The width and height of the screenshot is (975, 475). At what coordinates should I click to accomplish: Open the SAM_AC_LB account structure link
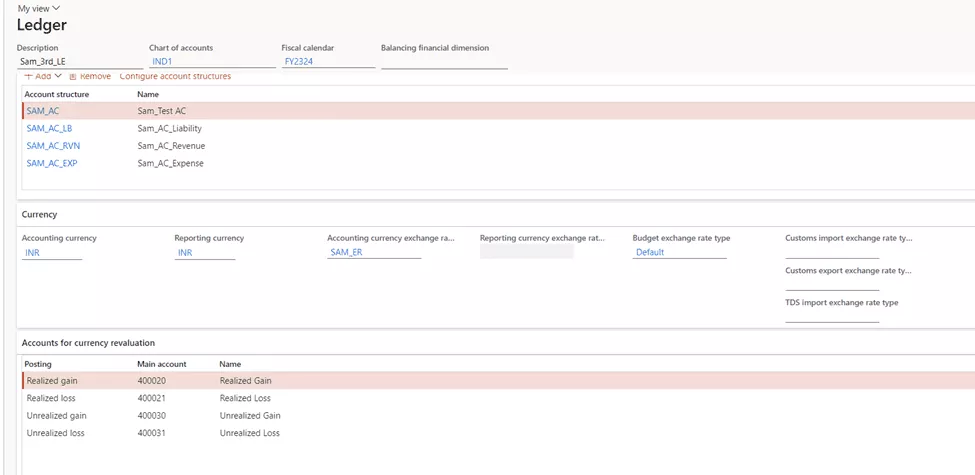click(x=49, y=128)
